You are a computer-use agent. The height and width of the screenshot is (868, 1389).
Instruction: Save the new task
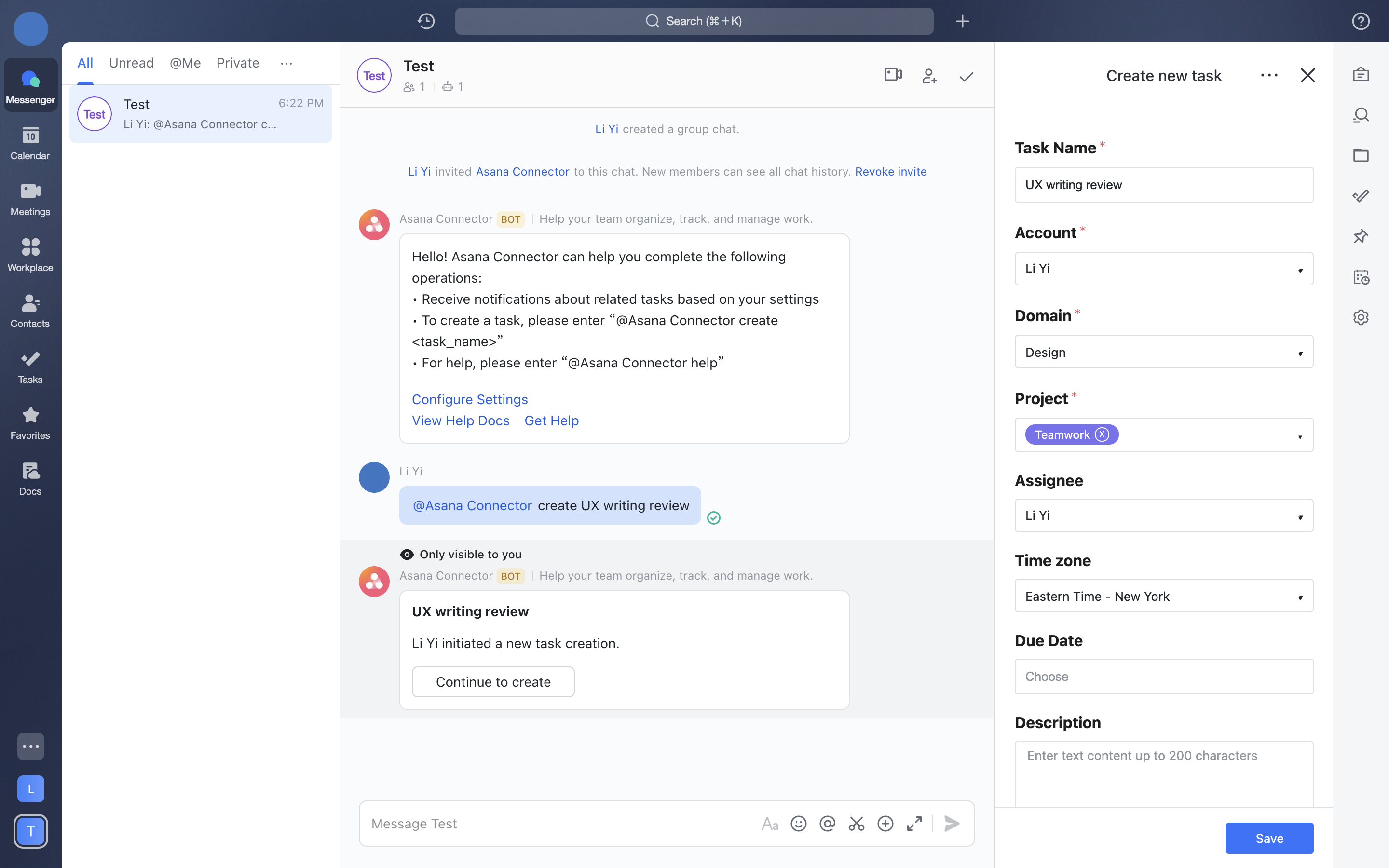pos(1269,838)
